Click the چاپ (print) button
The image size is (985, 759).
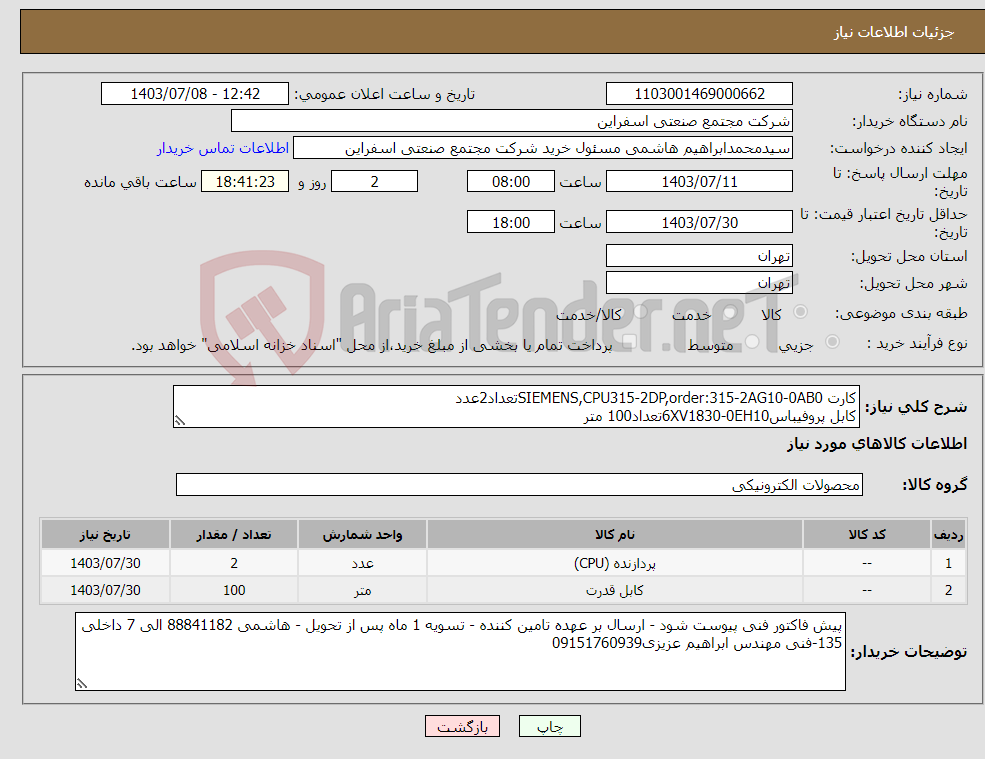(x=550, y=726)
